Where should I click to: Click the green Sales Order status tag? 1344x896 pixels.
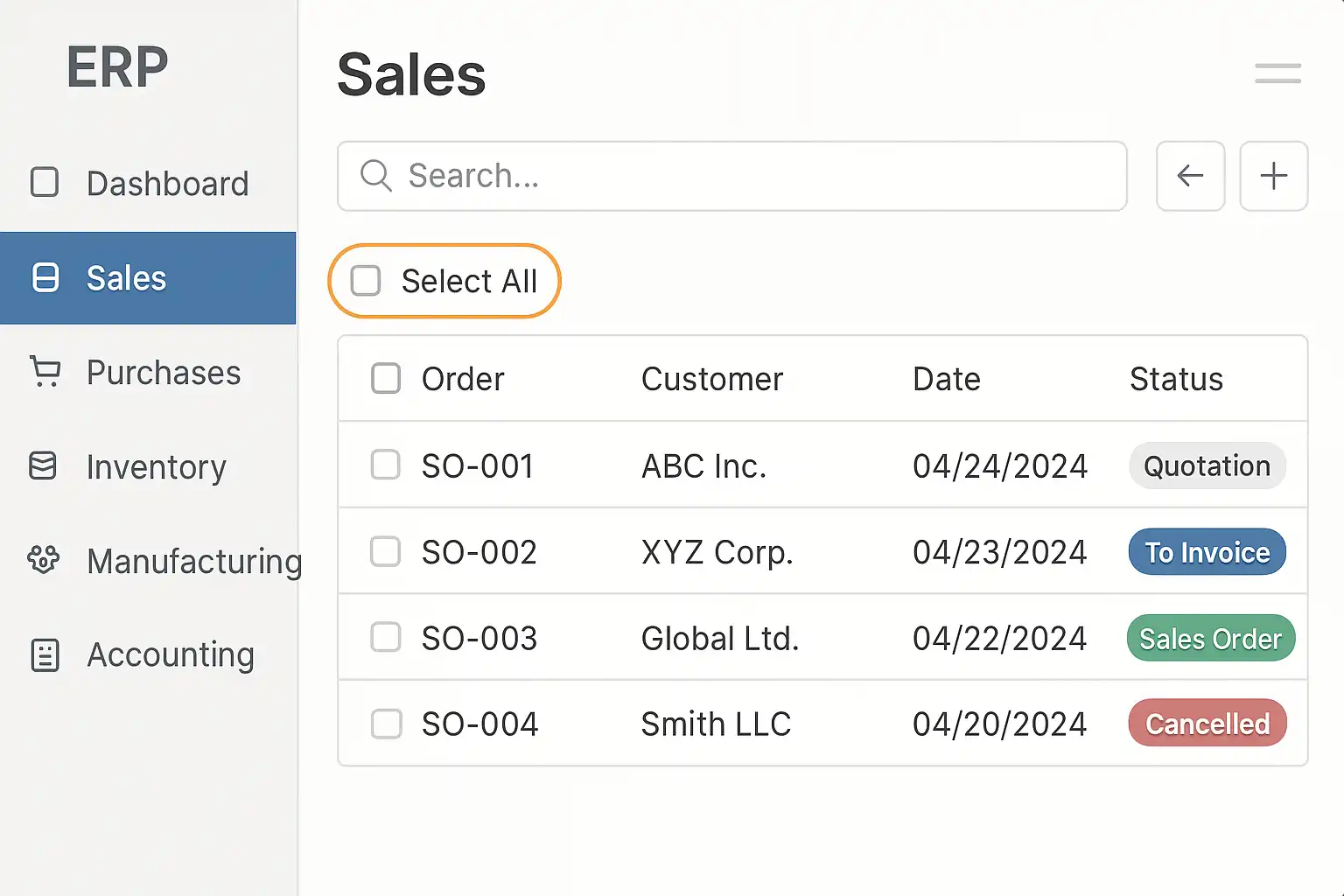[x=1210, y=639]
